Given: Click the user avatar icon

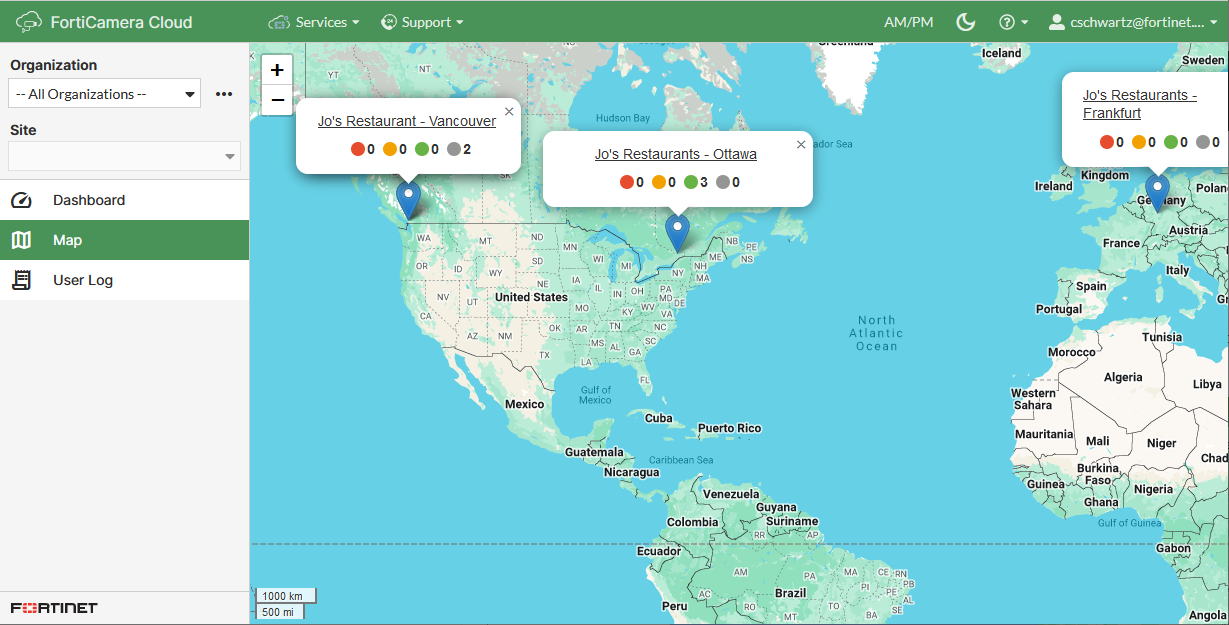Looking at the screenshot, I should coord(1057,22).
